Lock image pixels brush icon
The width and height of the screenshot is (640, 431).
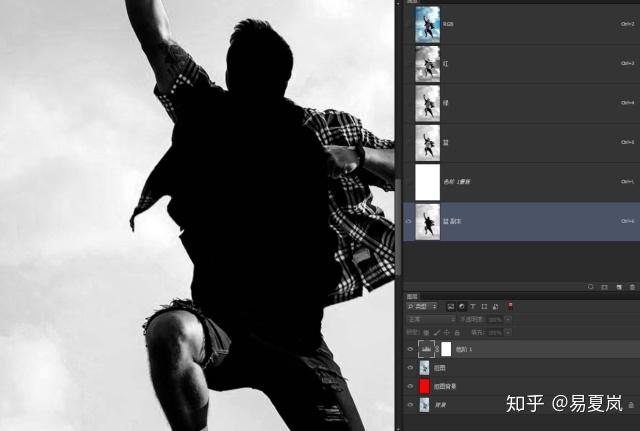(437, 333)
